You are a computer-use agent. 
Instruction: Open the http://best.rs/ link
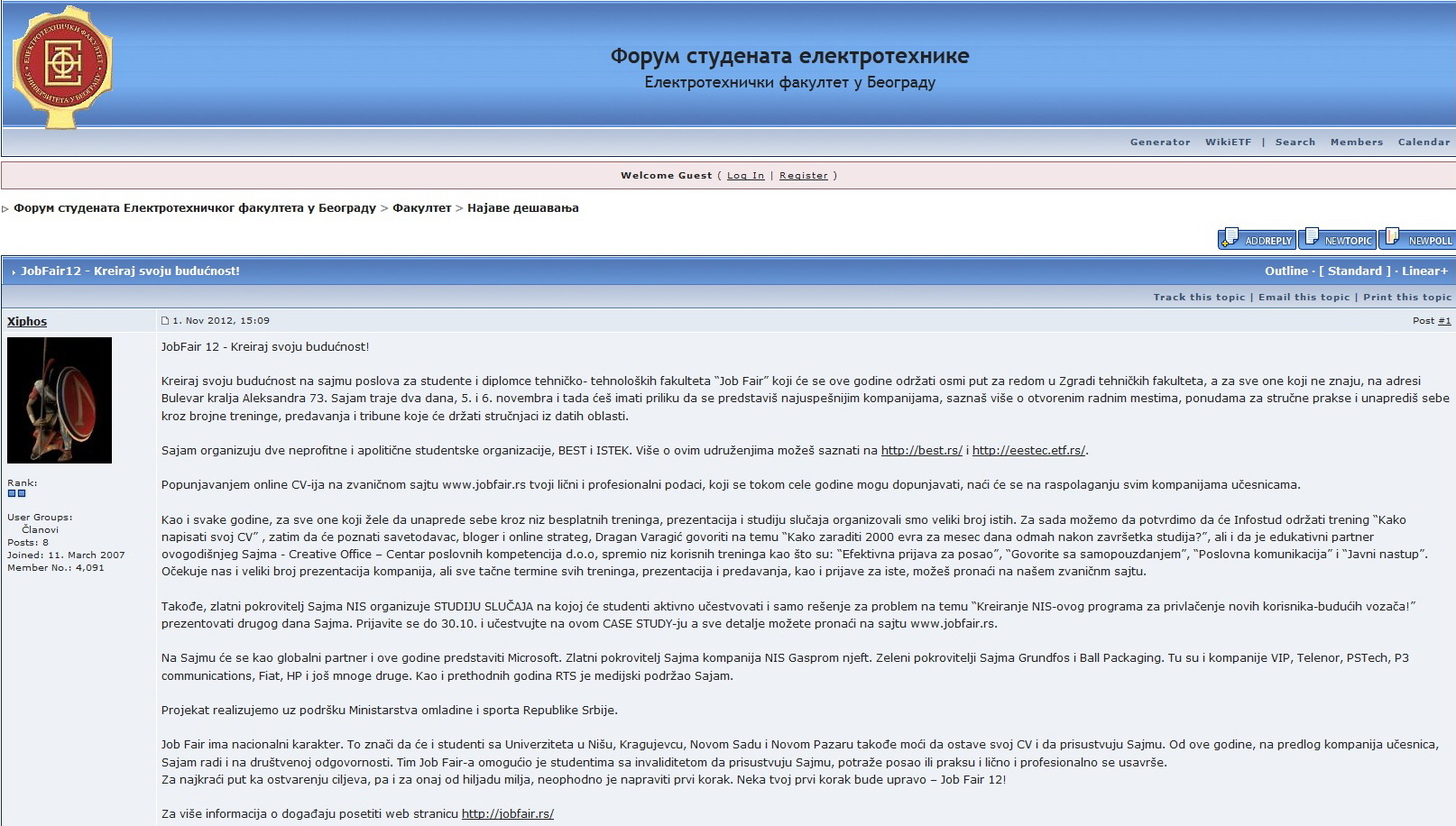pos(921,451)
